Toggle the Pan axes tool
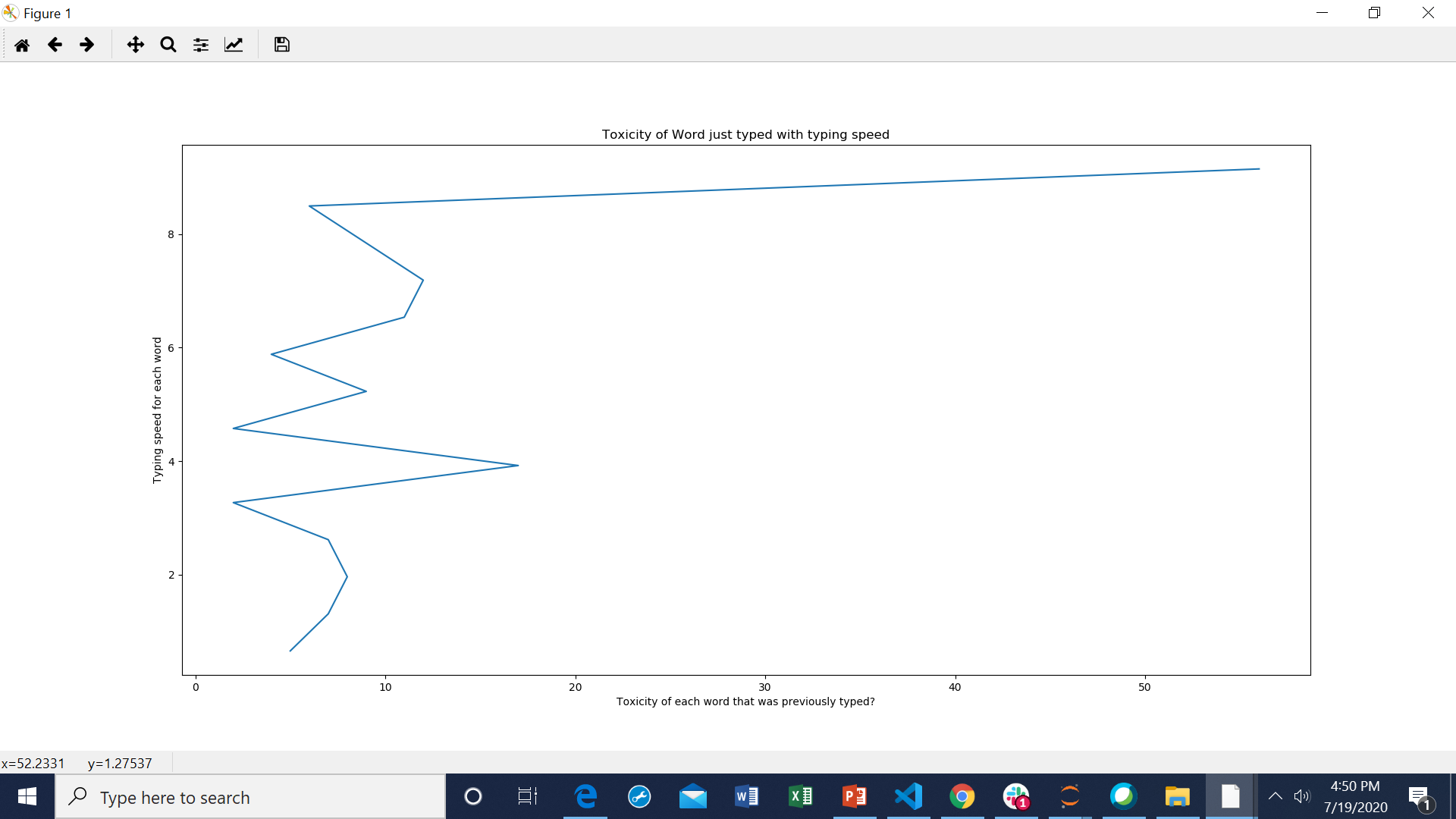1456x819 pixels. coord(136,45)
